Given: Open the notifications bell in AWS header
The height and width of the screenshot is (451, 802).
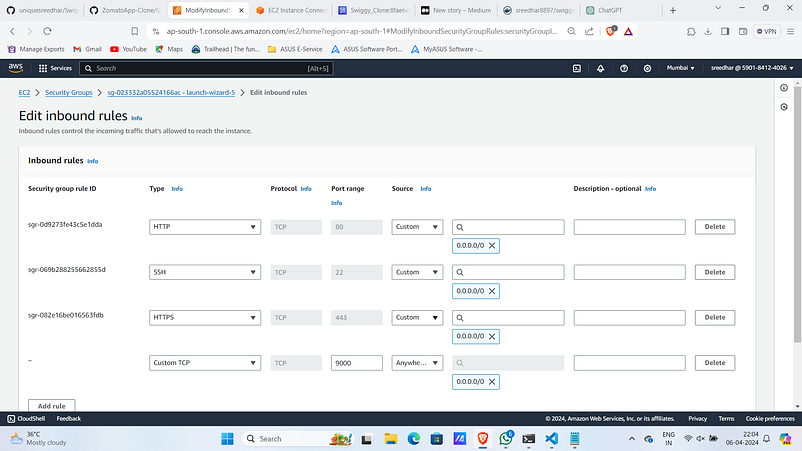Looking at the screenshot, I should point(600,68).
